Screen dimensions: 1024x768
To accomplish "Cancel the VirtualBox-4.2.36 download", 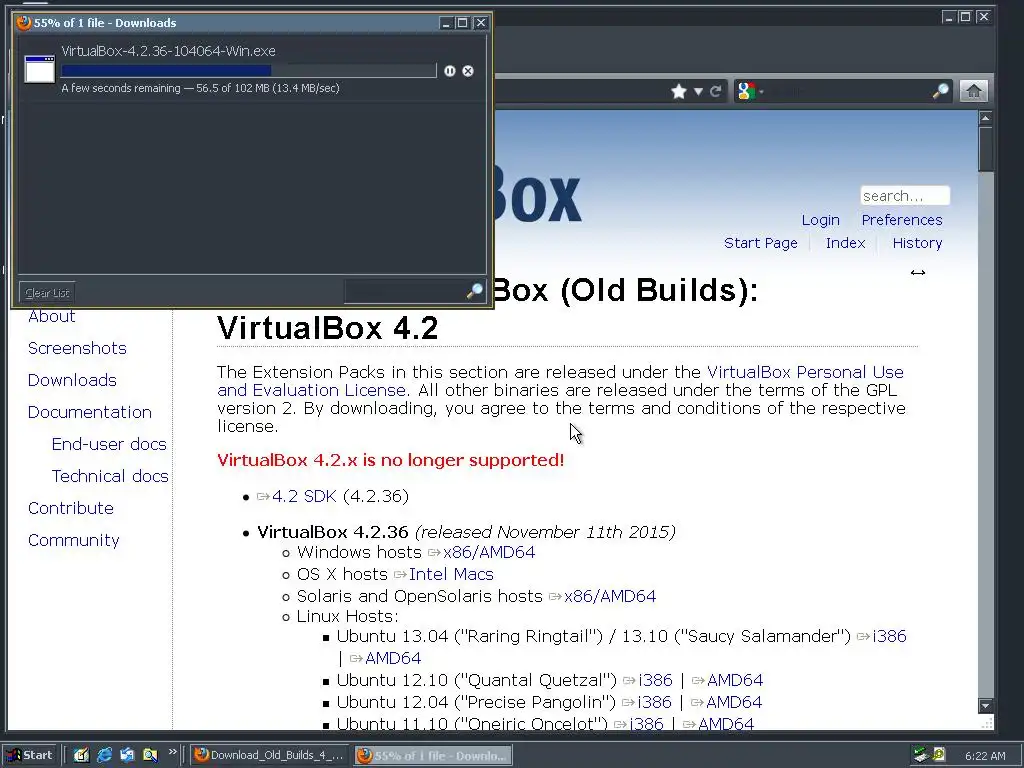I will 468,71.
